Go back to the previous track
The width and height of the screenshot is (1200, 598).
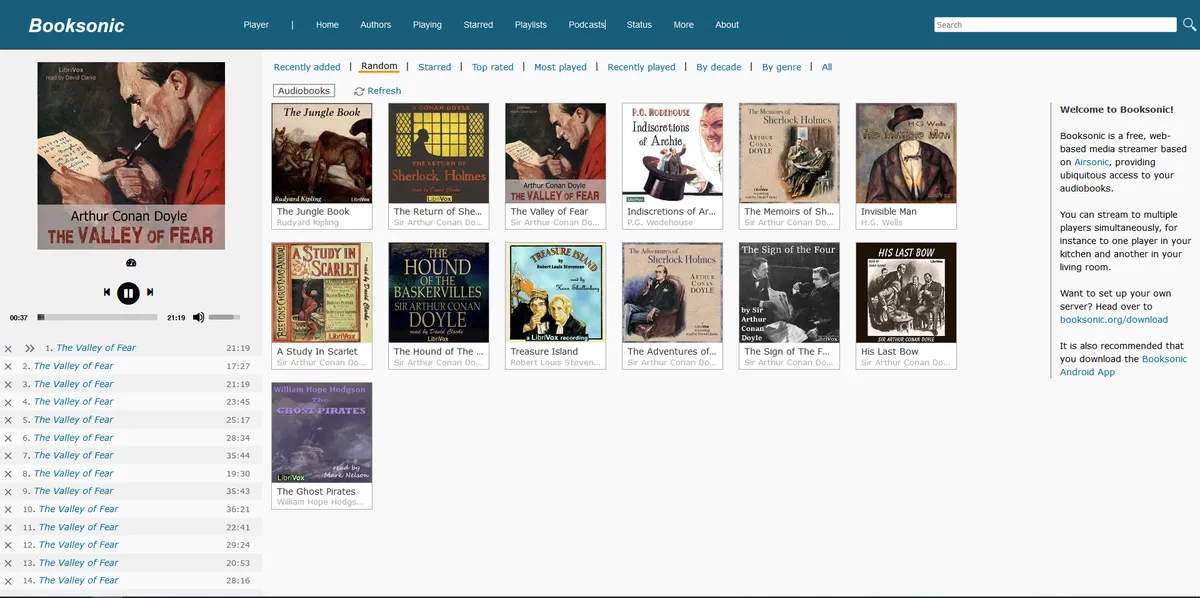pos(106,292)
